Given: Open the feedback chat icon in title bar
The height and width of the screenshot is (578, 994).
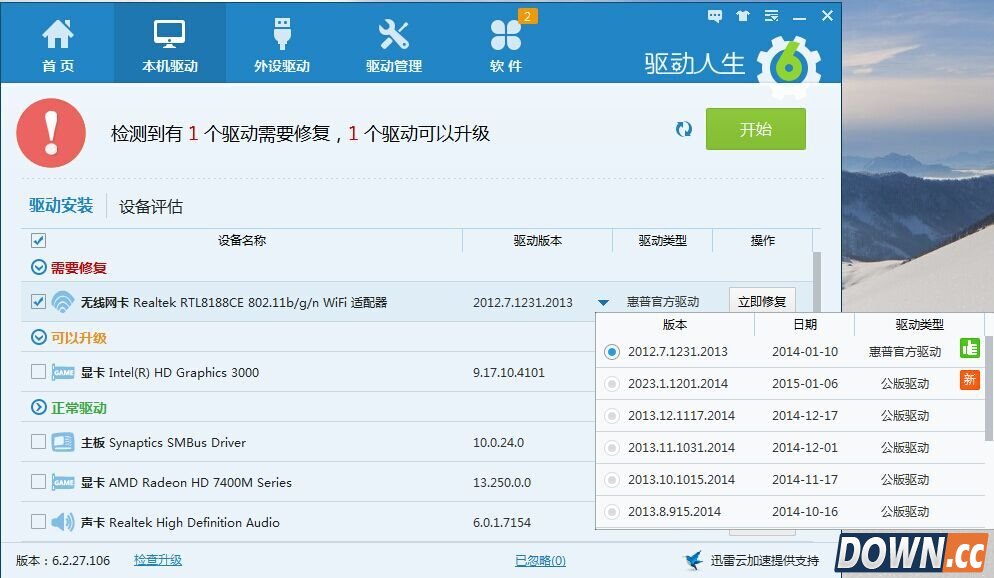Looking at the screenshot, I should [x=714, y=16].
